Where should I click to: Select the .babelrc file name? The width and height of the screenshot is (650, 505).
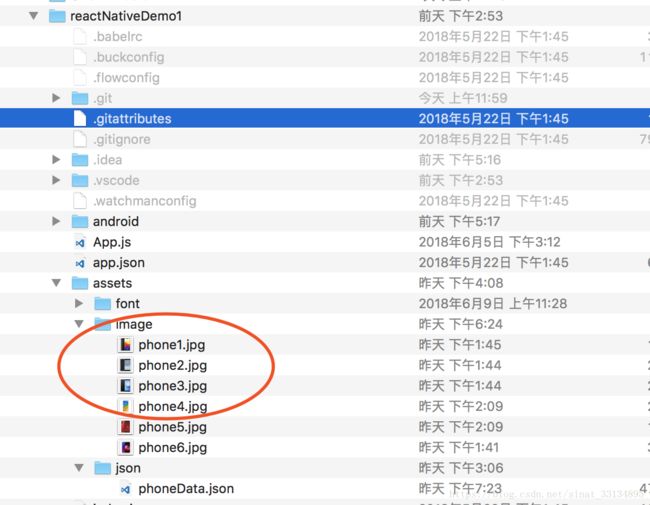118,36
